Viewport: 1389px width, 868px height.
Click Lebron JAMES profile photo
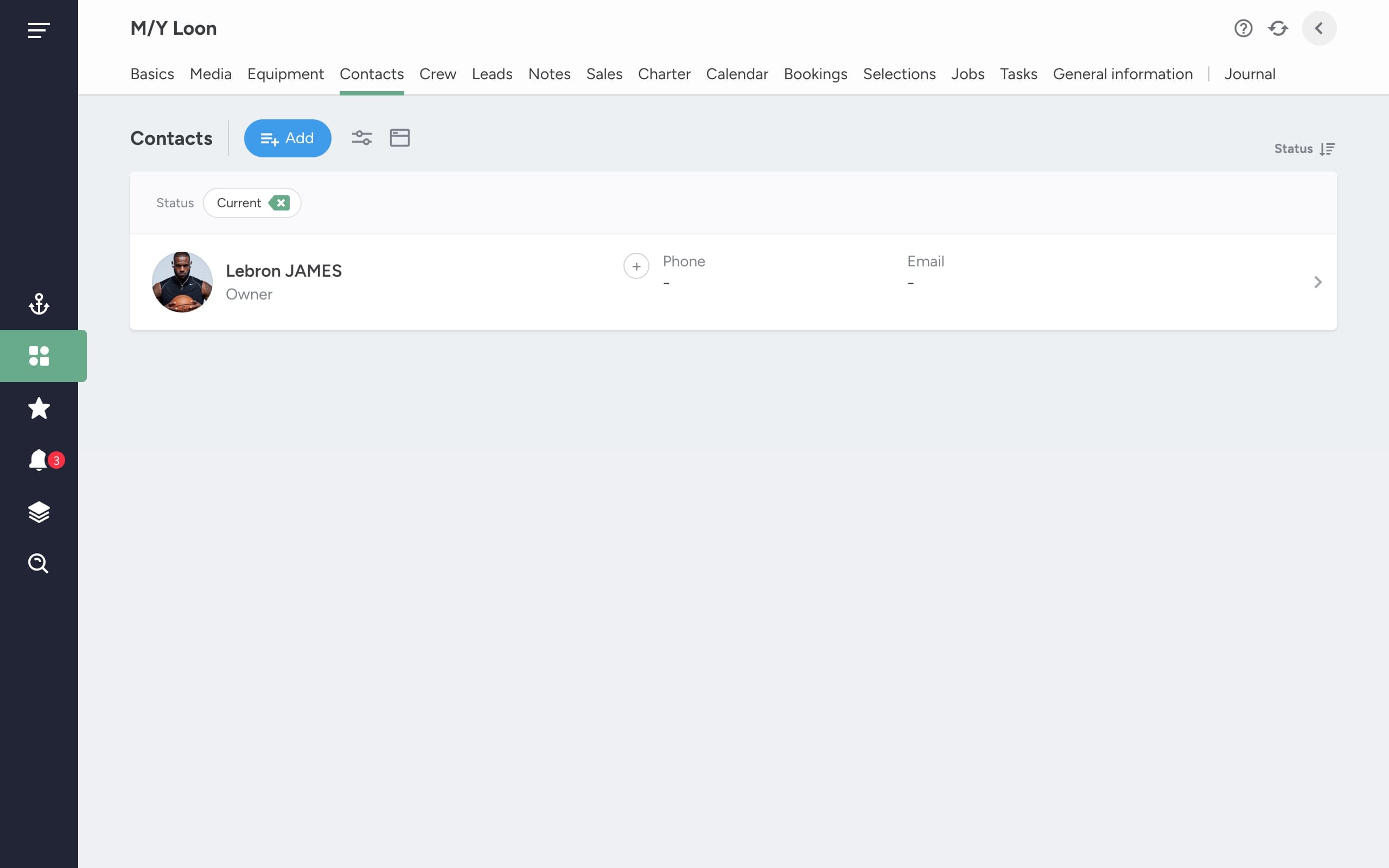pos(182,282)
